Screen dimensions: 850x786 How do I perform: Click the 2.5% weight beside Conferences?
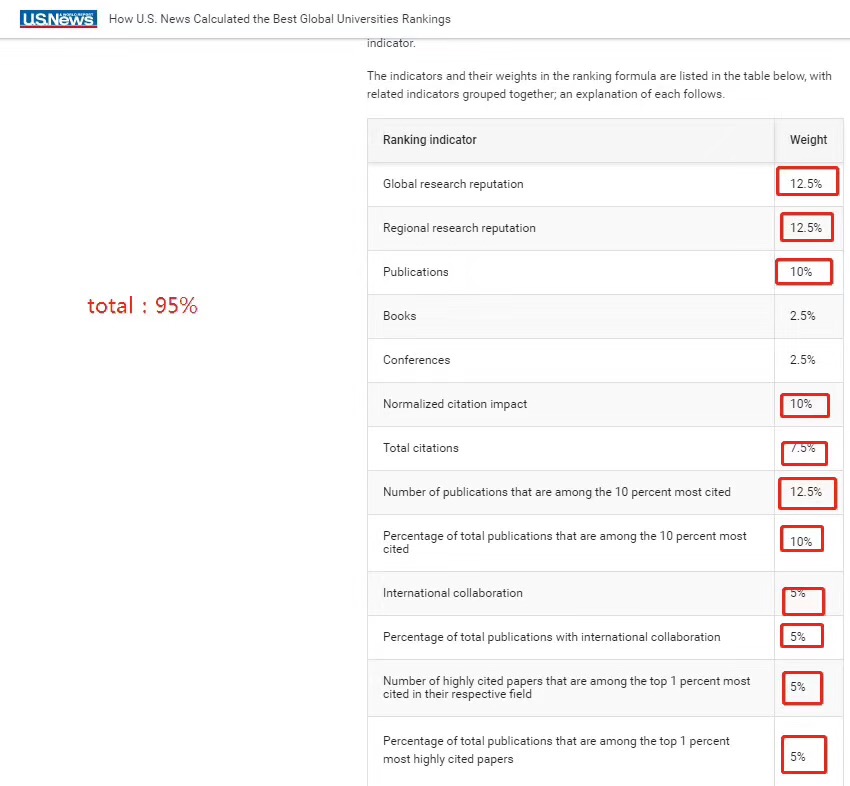click(802, 360)
